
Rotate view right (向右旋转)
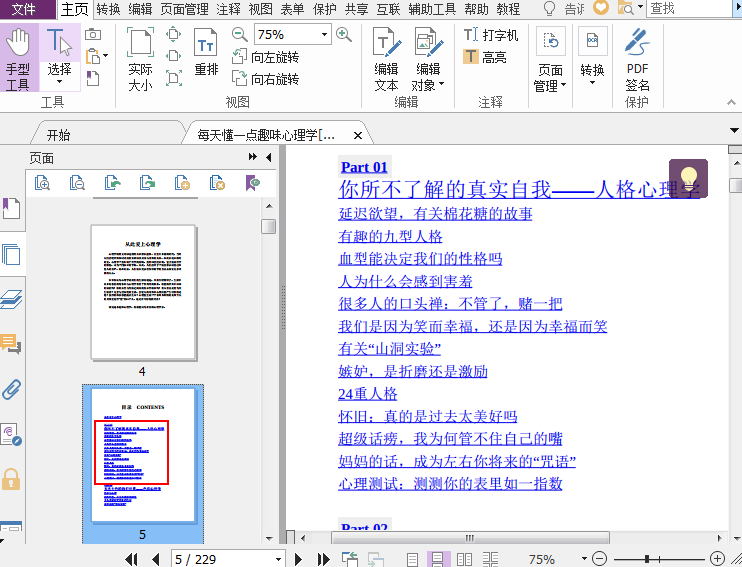pos(265,79)
